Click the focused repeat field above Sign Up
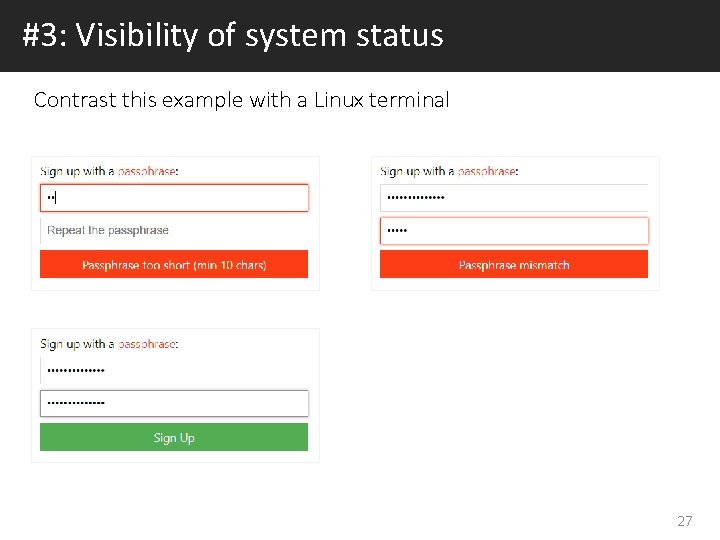Screen dimensions: 720x540 [x=174, y=403]
